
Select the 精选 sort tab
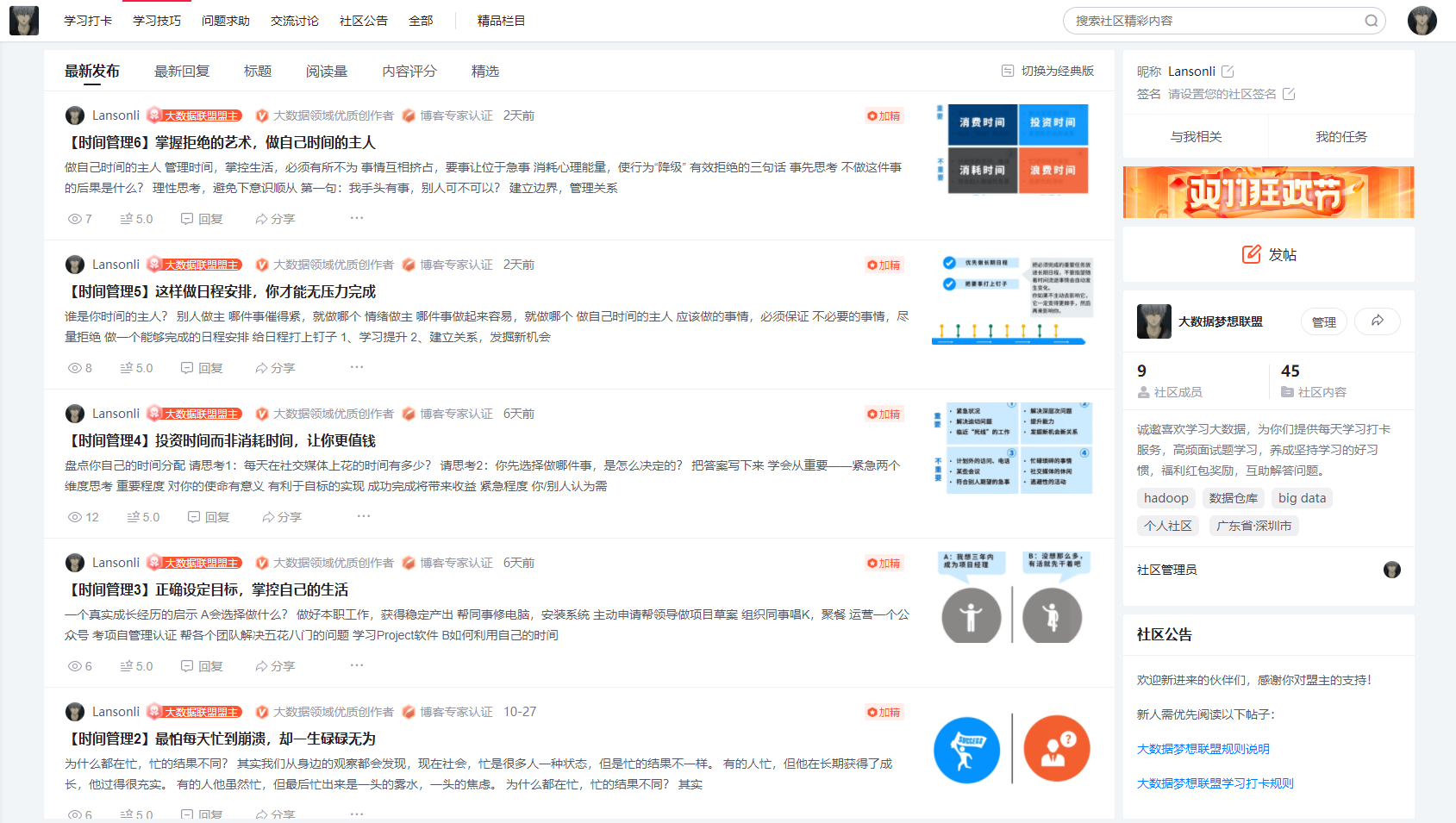coord(485,72)
